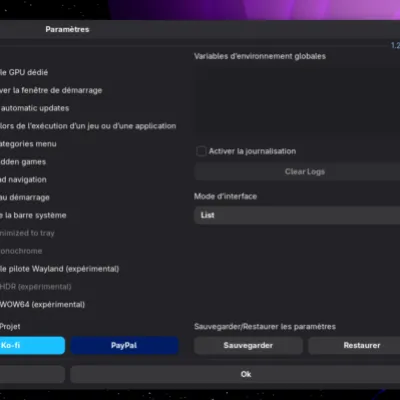Viewport: 400px width, 400px height.
Task: Click the 'categories menu' option label
Action: (28, 144)
